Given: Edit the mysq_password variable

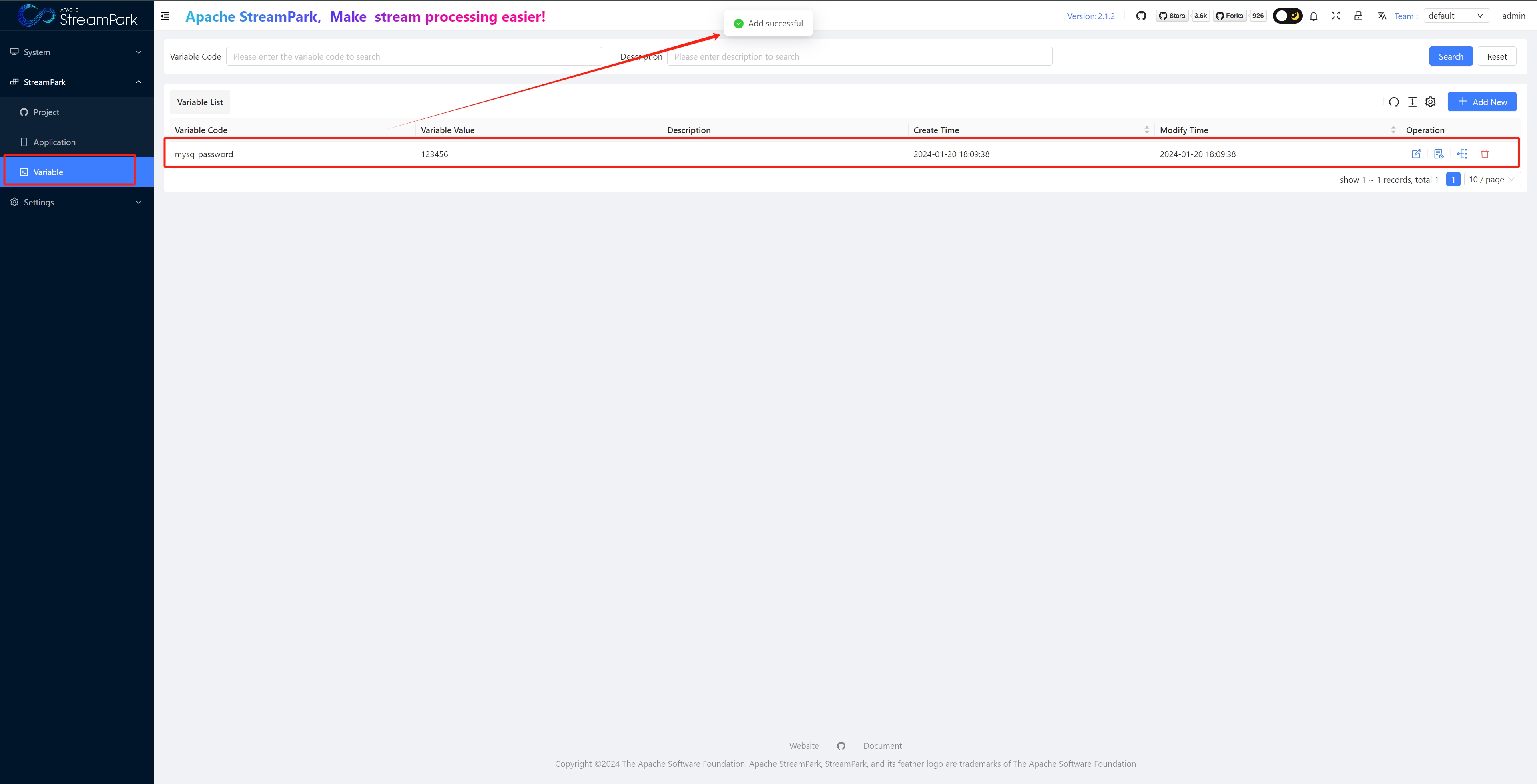Looking at the screenshot, I should [x=1416, y=154].
